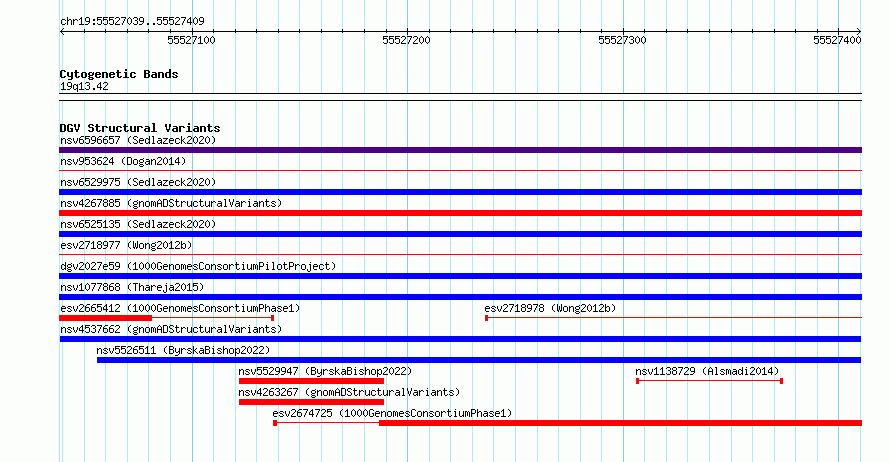
Task: Click the 55527200 ruler position
Action: [406, 40]
